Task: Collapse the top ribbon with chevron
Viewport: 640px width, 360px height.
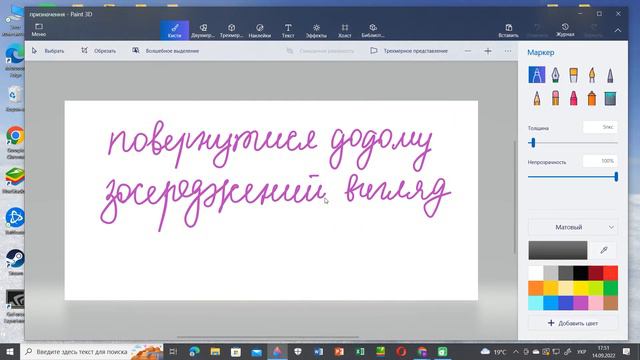Action: click(x=618, y=31)
